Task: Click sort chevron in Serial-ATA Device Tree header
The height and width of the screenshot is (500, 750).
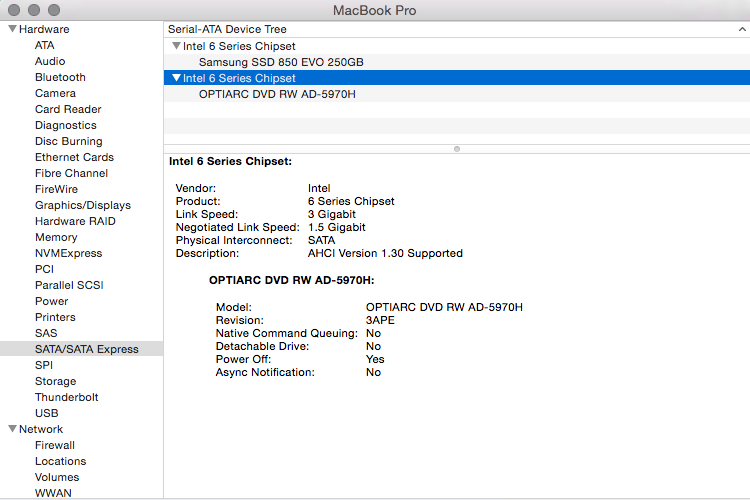Action: click(742, 29)
